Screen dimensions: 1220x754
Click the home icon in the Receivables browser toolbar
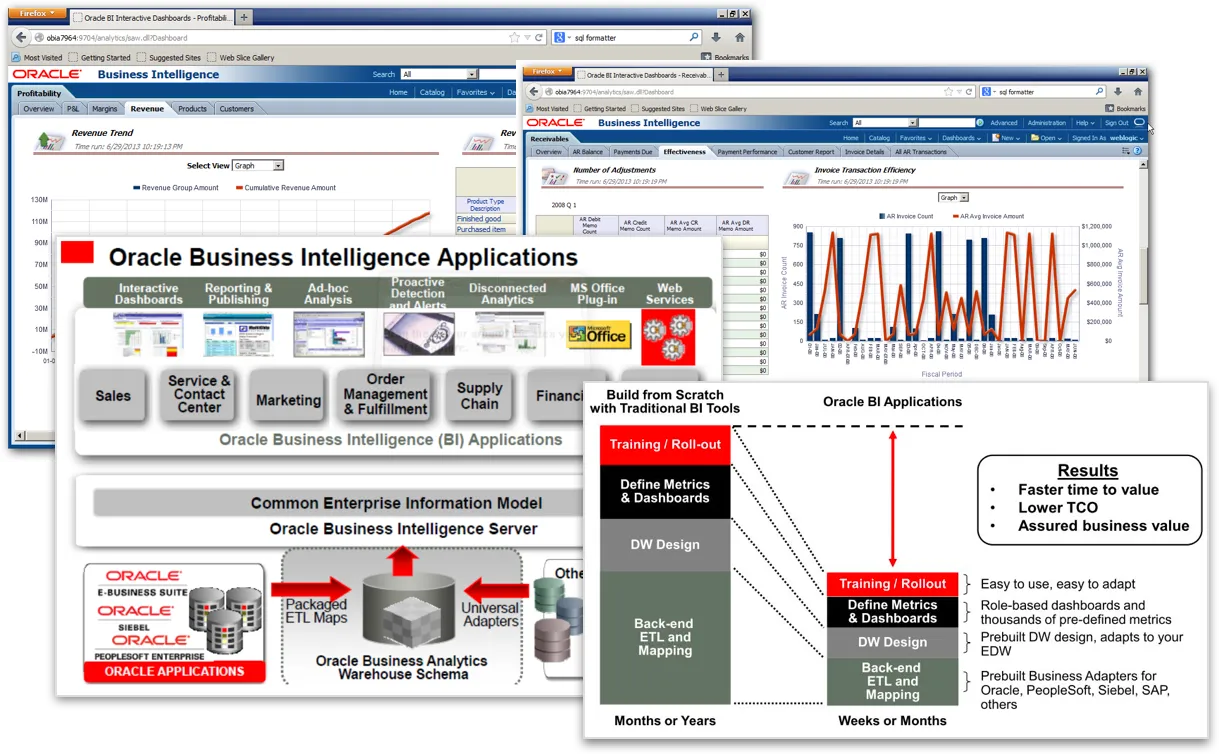pos(1138,91)
